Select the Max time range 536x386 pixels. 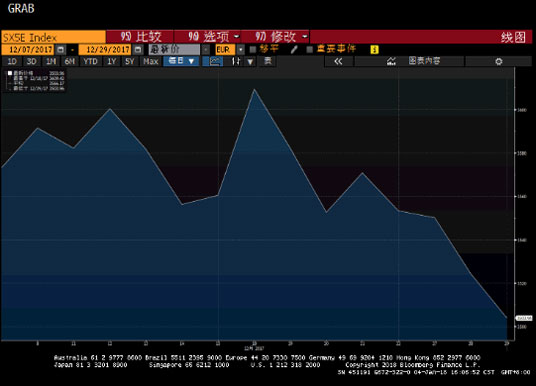[151, 62]
